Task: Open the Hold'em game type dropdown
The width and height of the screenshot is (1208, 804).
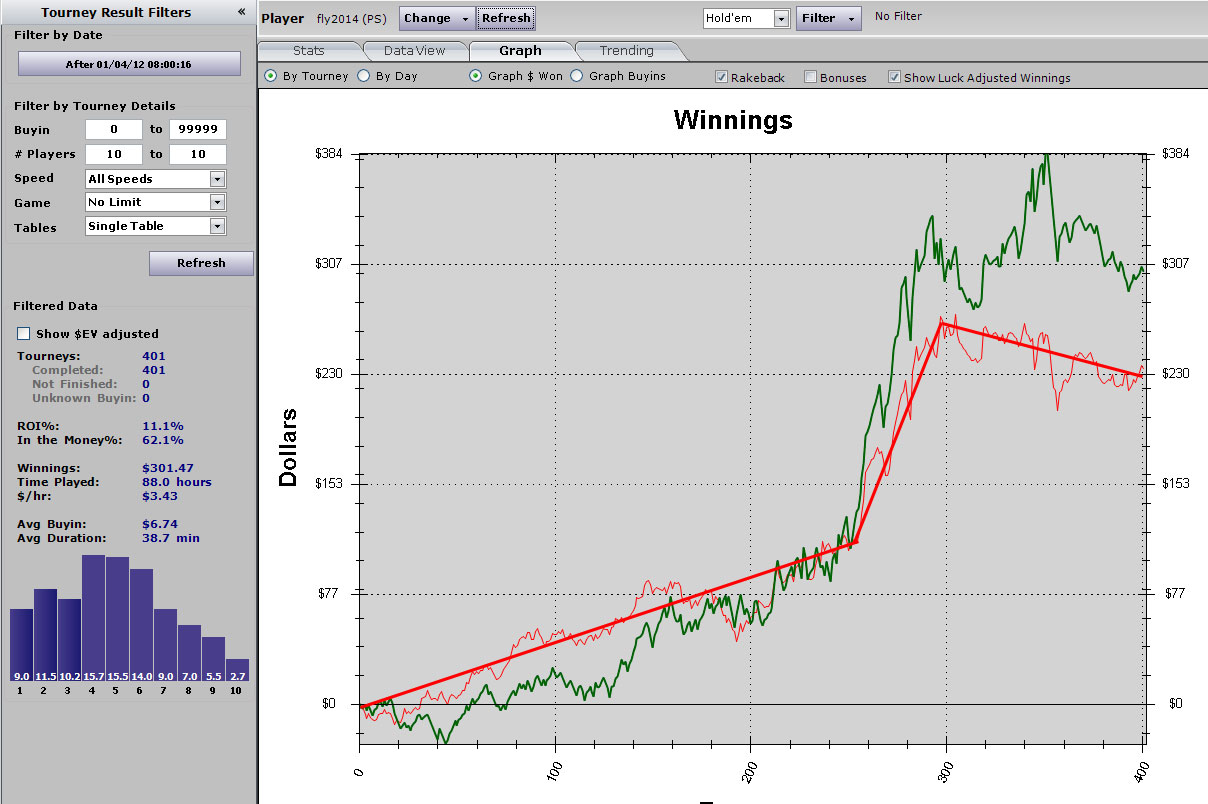Action: [x=780, y=19]
